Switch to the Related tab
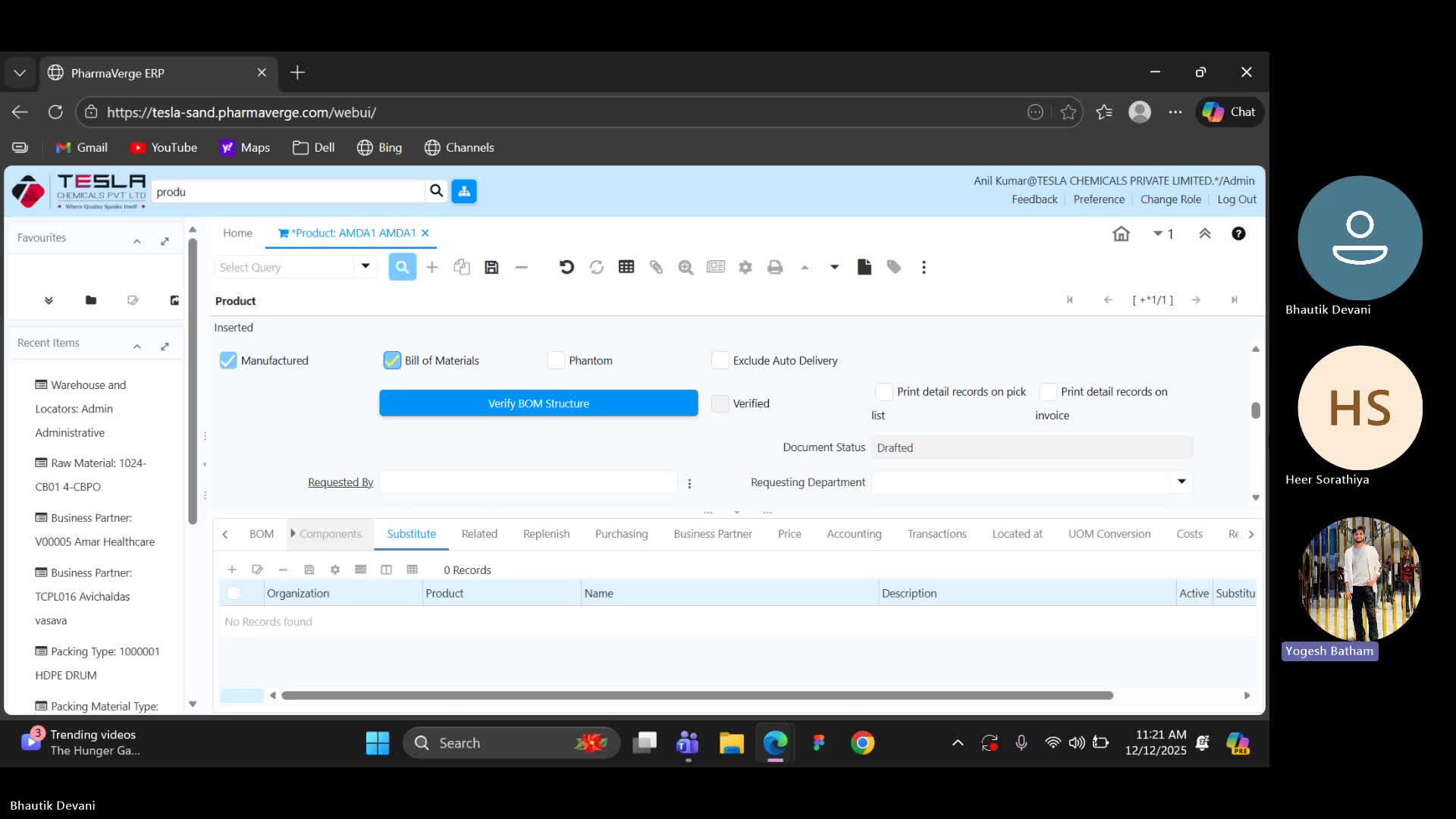Screen dimensions: 1456x819 tap(479, 534)
